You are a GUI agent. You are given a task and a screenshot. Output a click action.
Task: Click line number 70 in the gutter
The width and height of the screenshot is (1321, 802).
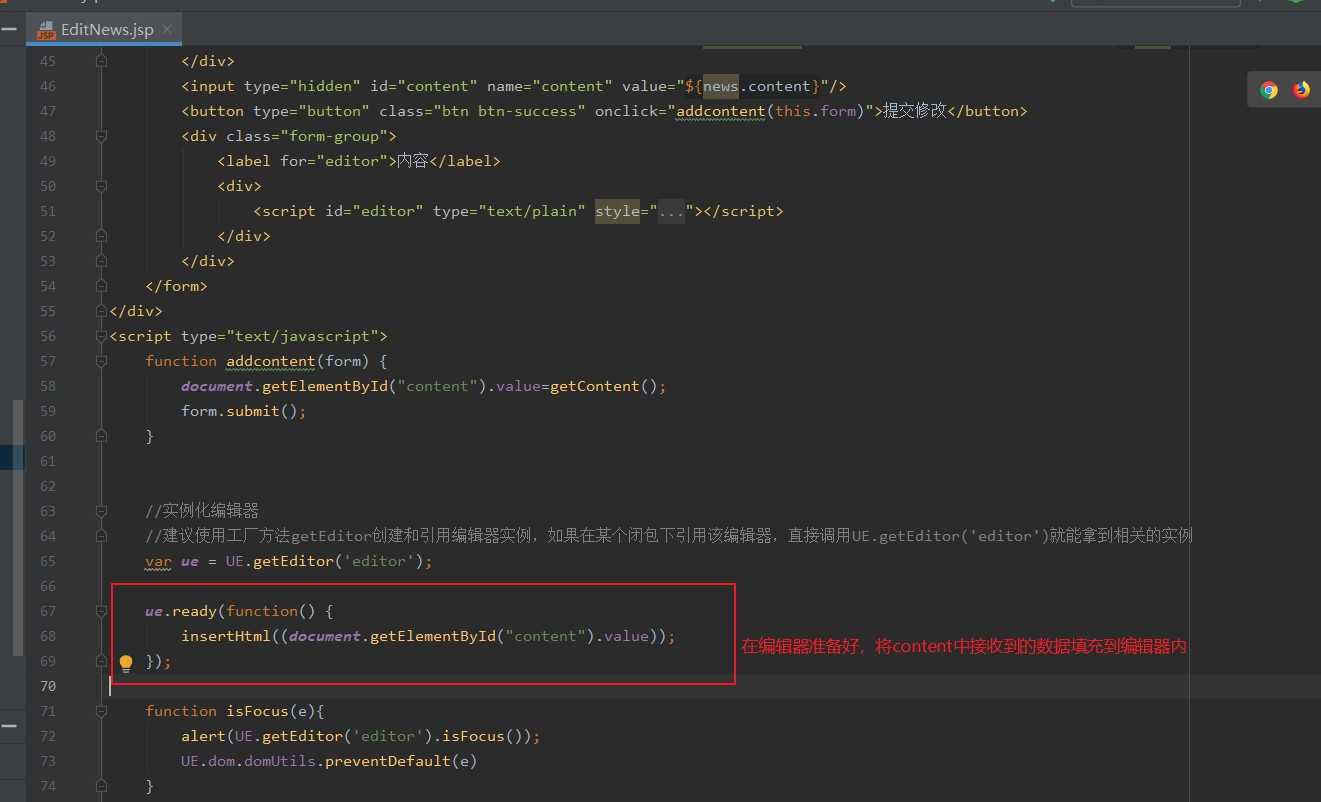point(48,686)
